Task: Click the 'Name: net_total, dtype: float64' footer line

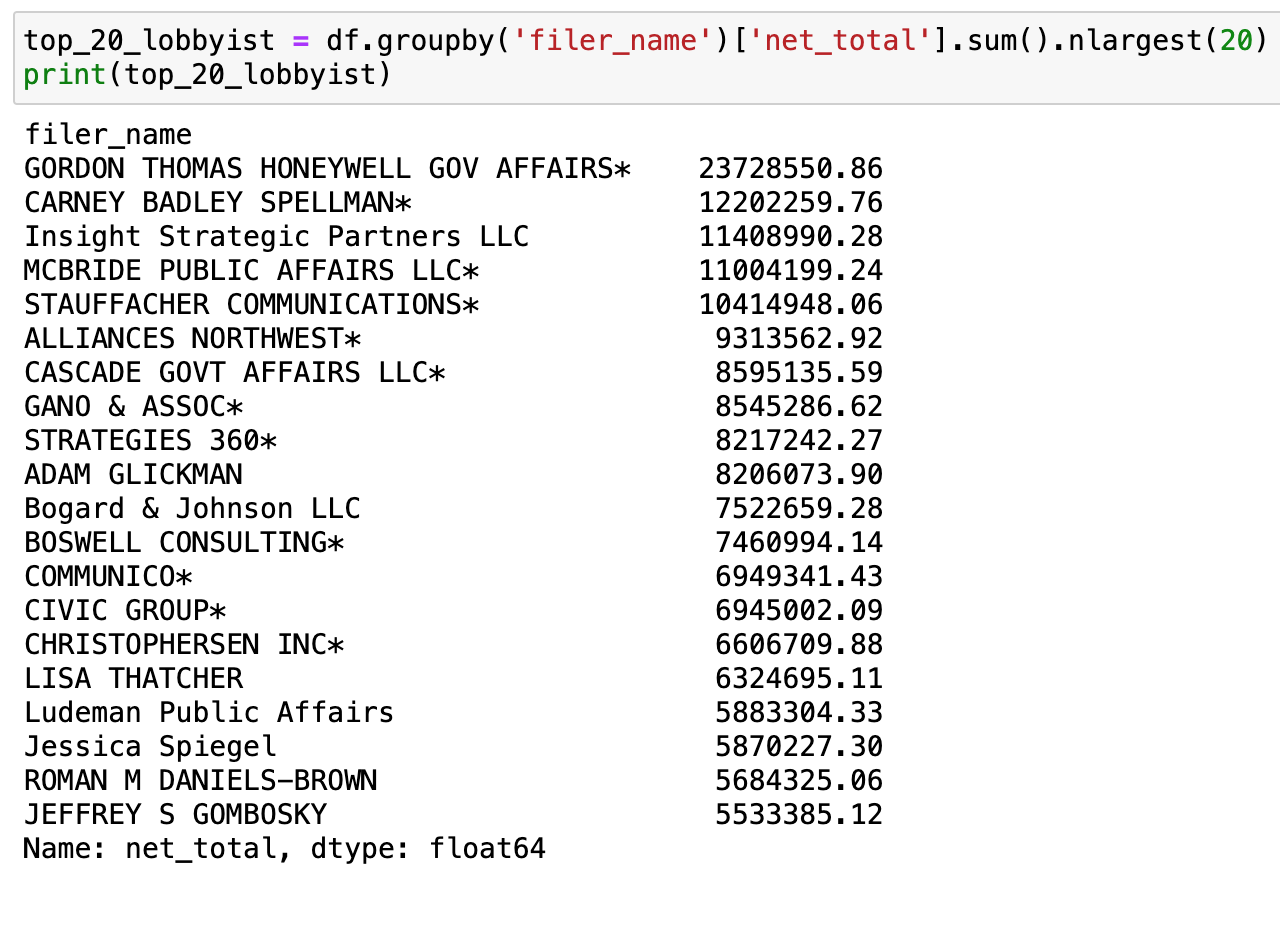Action: click(x=284, y=849)
